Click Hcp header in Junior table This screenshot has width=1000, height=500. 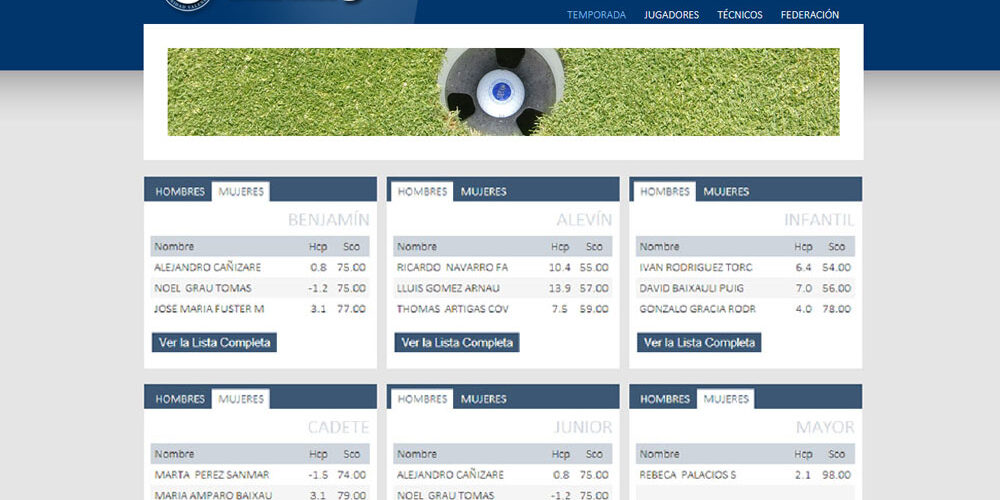pos(560,454)
